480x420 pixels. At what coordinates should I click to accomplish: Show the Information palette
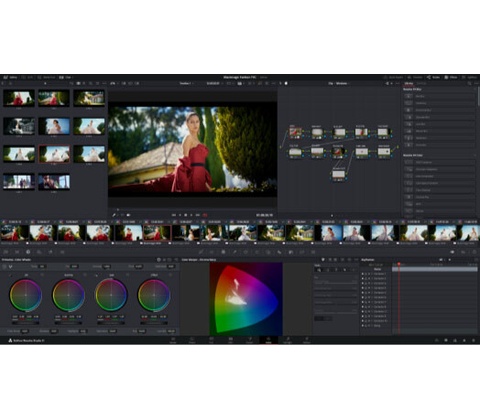[x=475, y=252]
